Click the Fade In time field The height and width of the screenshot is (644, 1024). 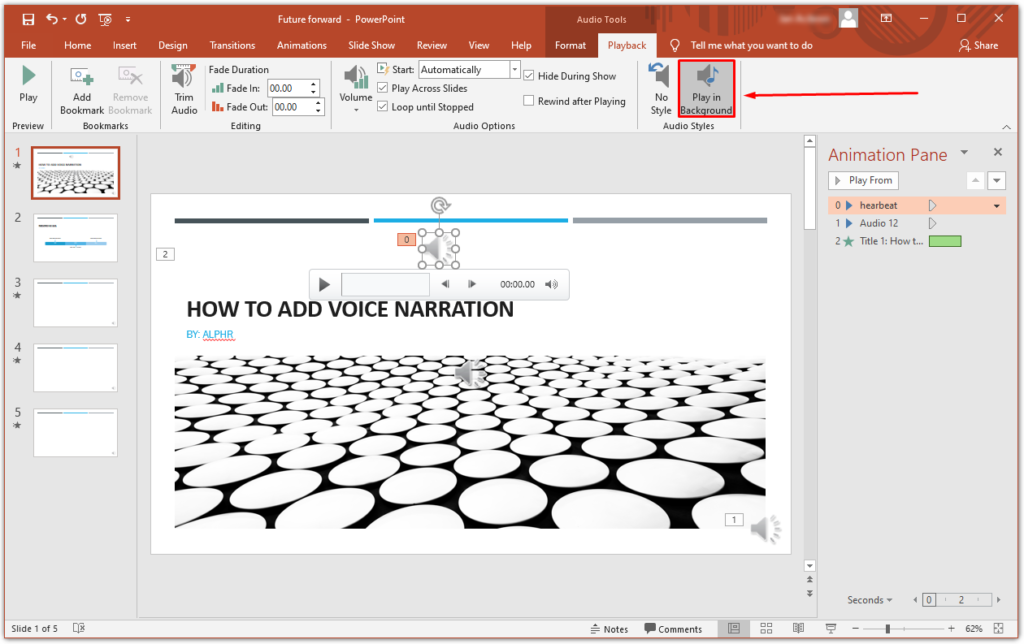tap(287, 88)
